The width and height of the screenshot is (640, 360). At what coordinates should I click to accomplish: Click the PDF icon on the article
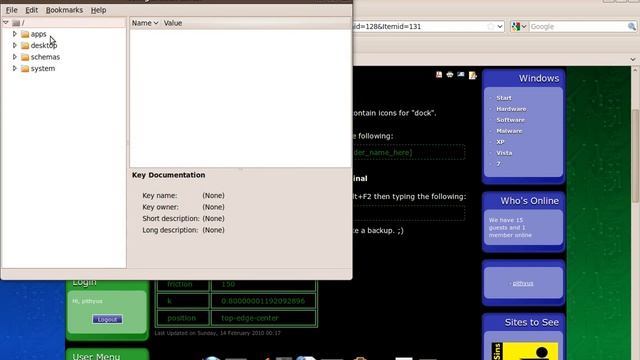[439, 74]
